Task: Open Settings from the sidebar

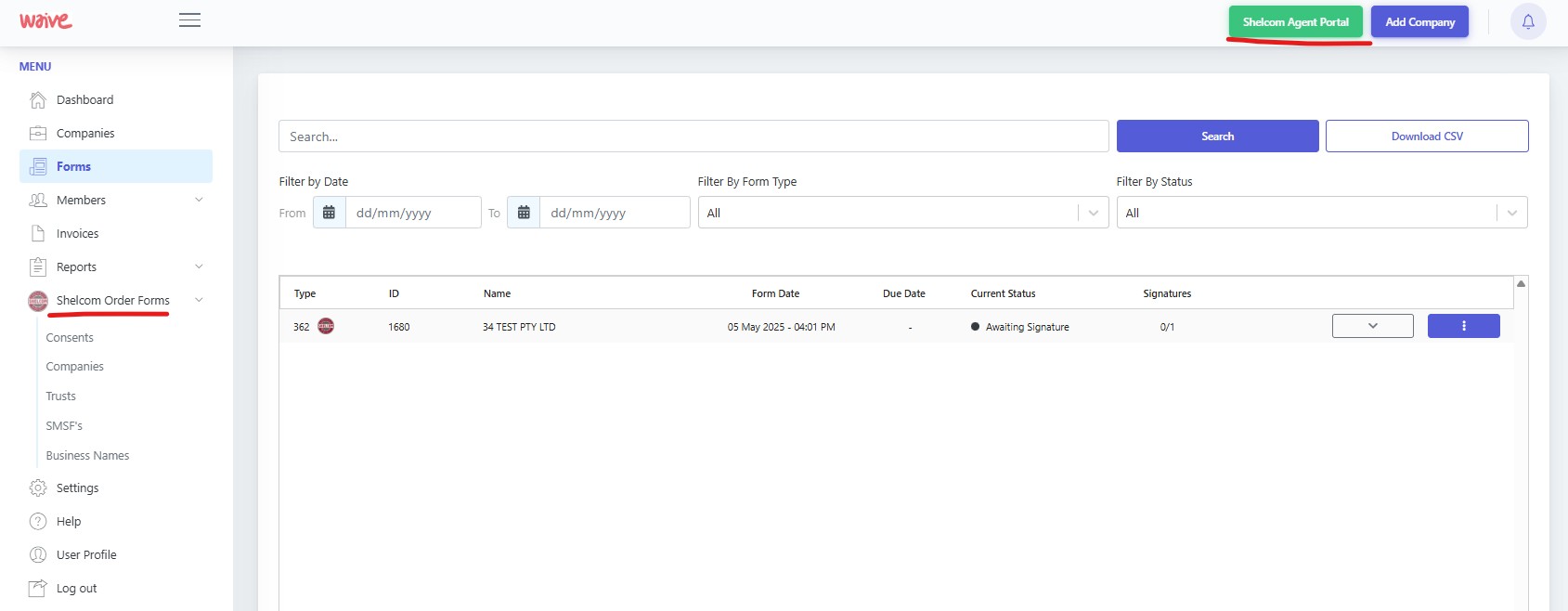Action: point(77,487)
